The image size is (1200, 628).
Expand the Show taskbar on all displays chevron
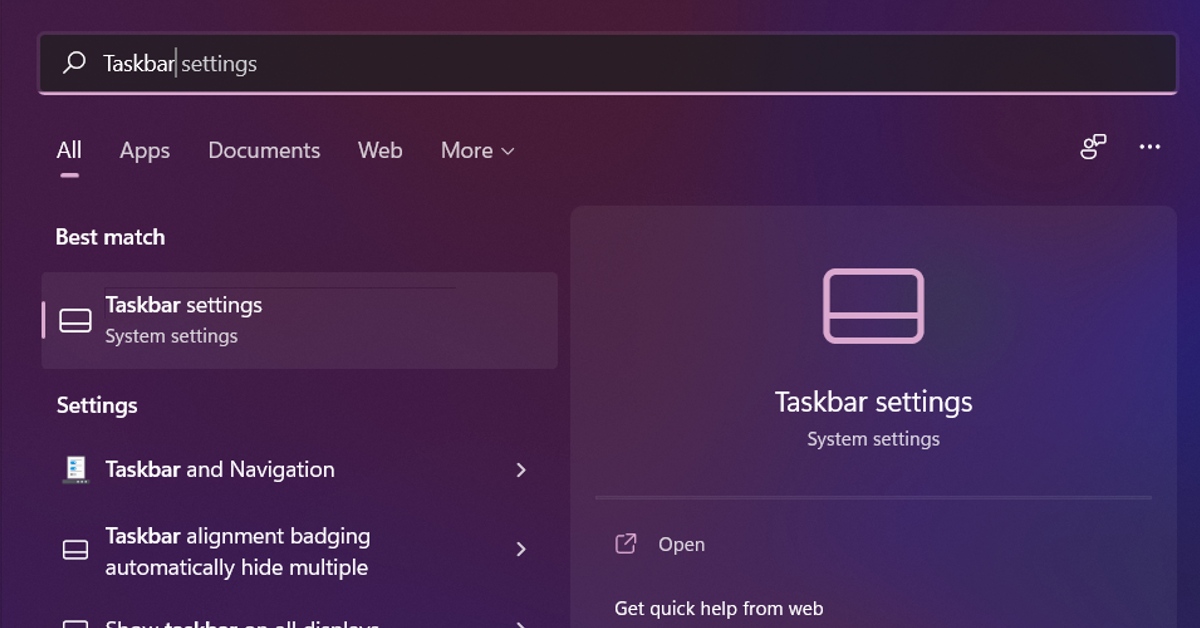[x=521, y=622]
